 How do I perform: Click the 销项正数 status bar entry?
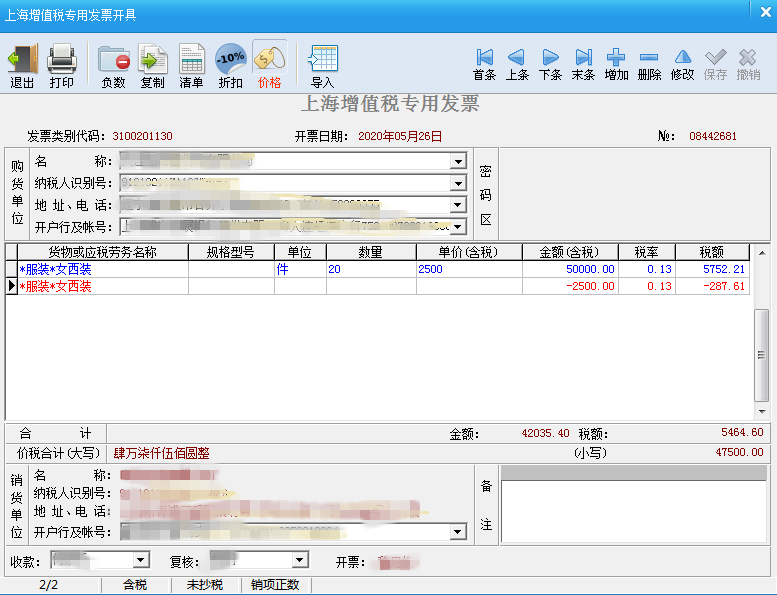coord(276,585)
